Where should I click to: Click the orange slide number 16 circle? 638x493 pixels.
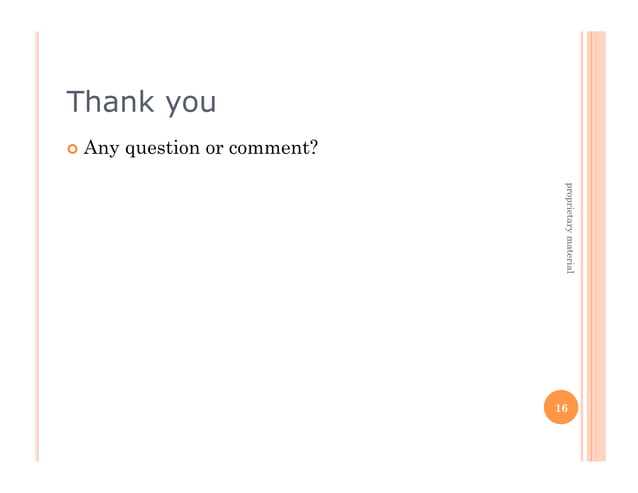561,407
